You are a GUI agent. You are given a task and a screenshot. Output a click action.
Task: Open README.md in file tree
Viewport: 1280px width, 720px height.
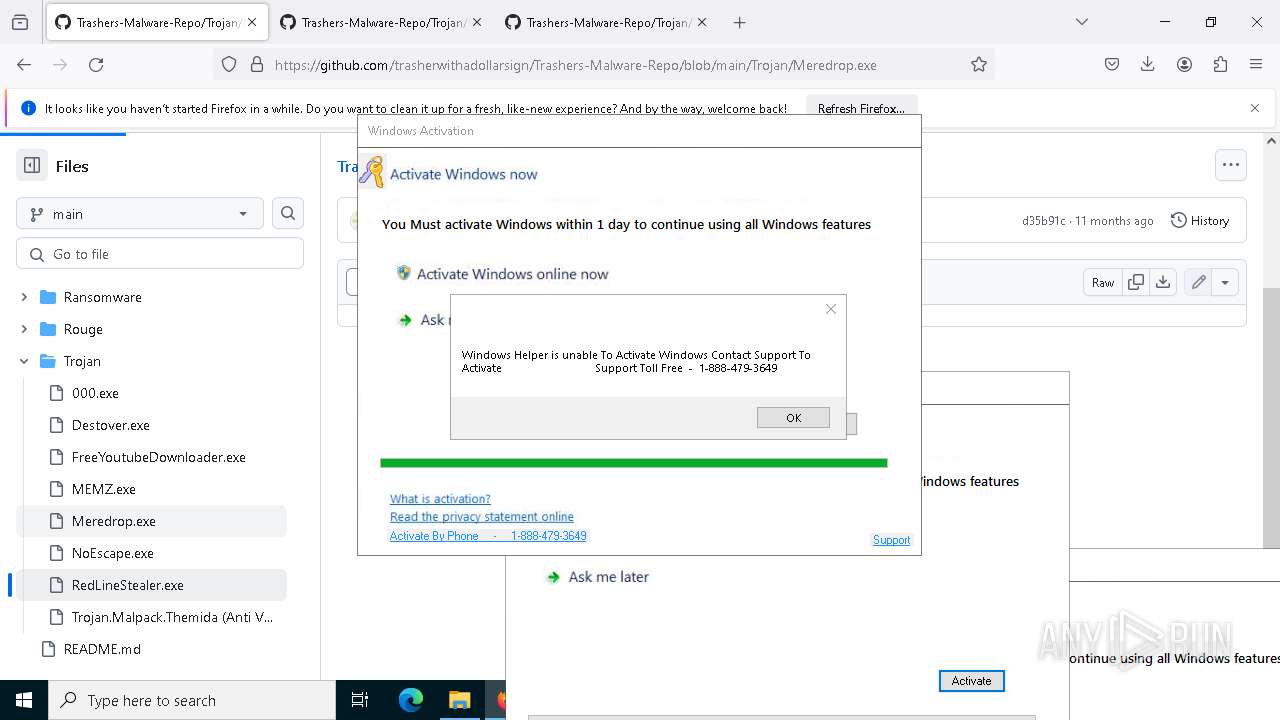tap(102, 649)
